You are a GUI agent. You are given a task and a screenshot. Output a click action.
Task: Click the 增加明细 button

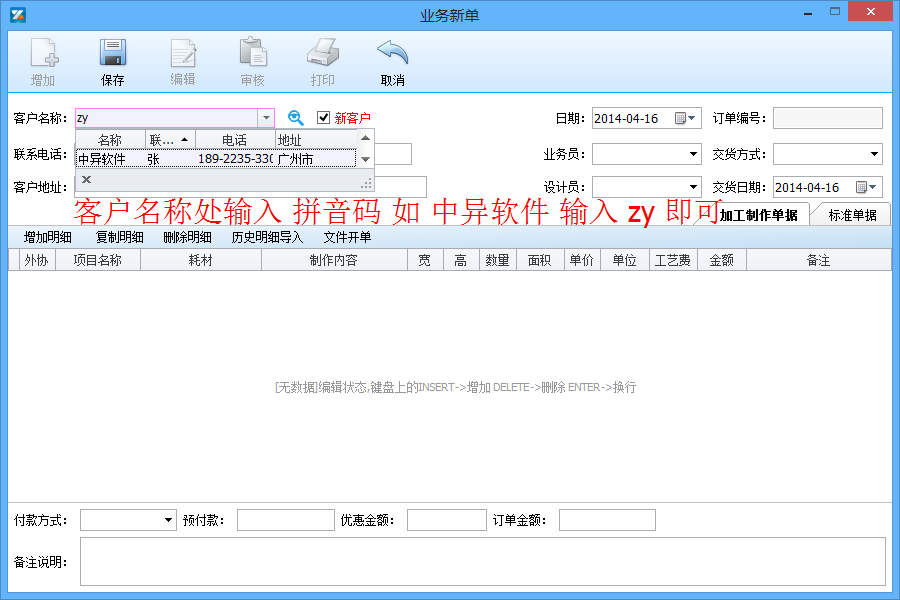coord(48,237)
